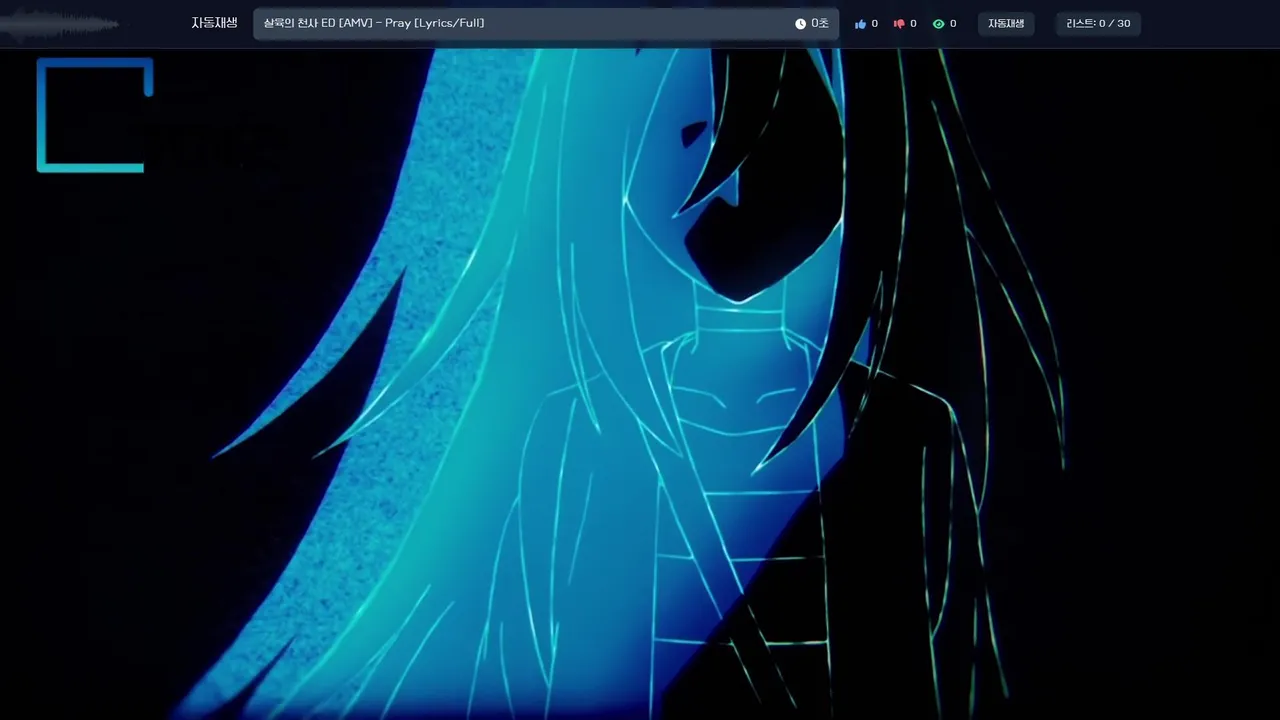
Task: Click the video playback area
Action: 640,384
